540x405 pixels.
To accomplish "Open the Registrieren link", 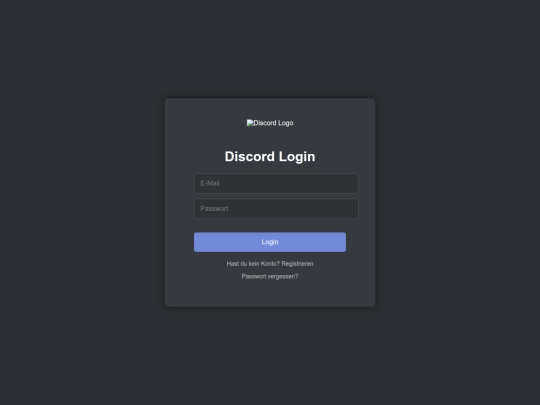I will (297, 264).
